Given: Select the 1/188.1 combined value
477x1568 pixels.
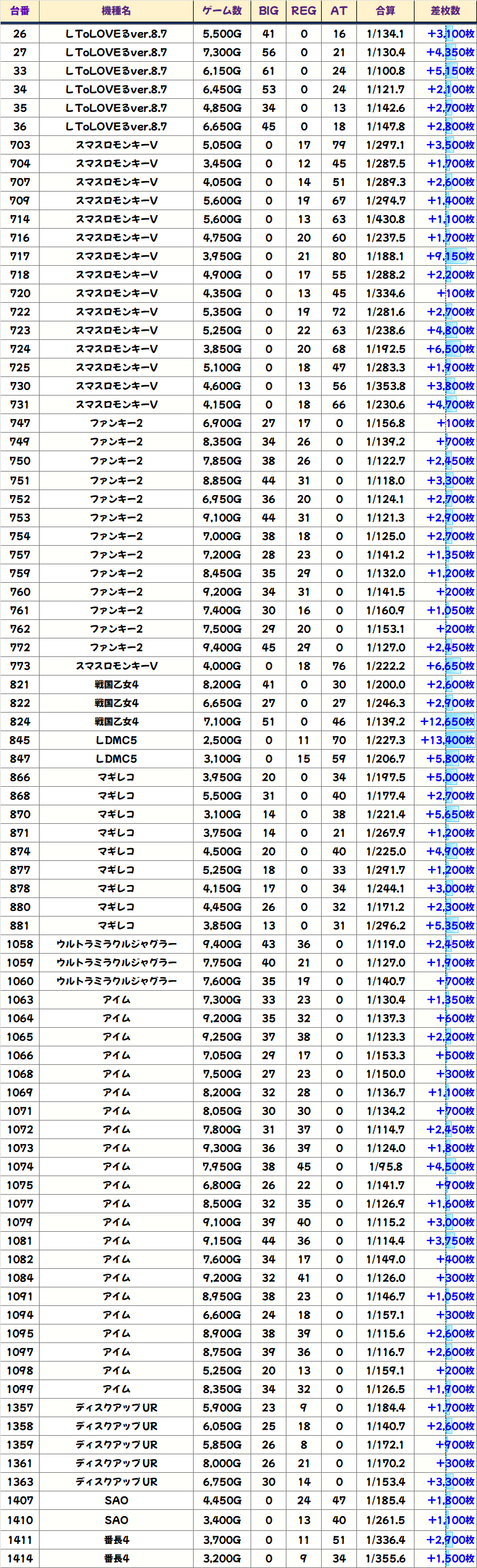Looking at the screenshot, I should 385,256.
